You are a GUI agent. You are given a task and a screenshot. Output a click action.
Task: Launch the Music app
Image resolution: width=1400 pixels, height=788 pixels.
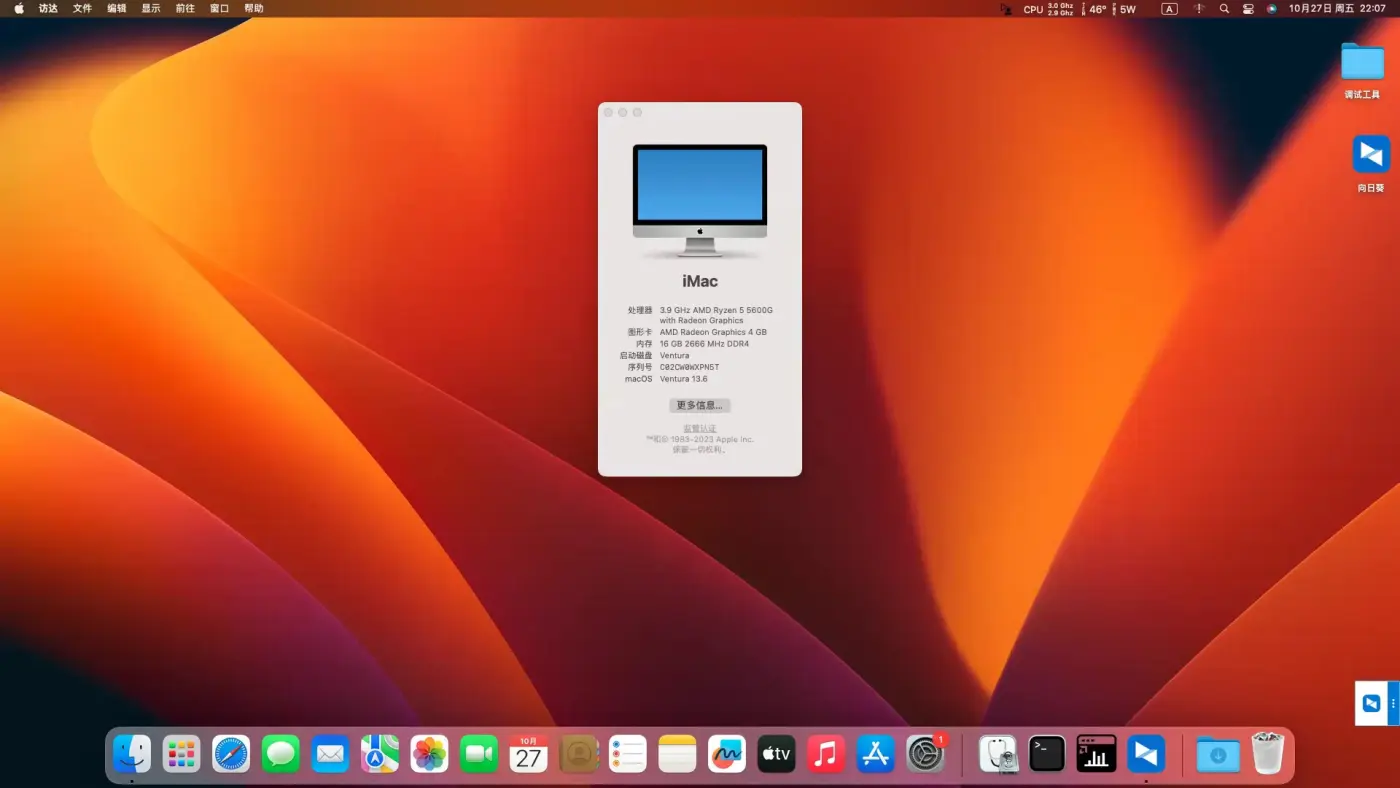pos(826,753)
